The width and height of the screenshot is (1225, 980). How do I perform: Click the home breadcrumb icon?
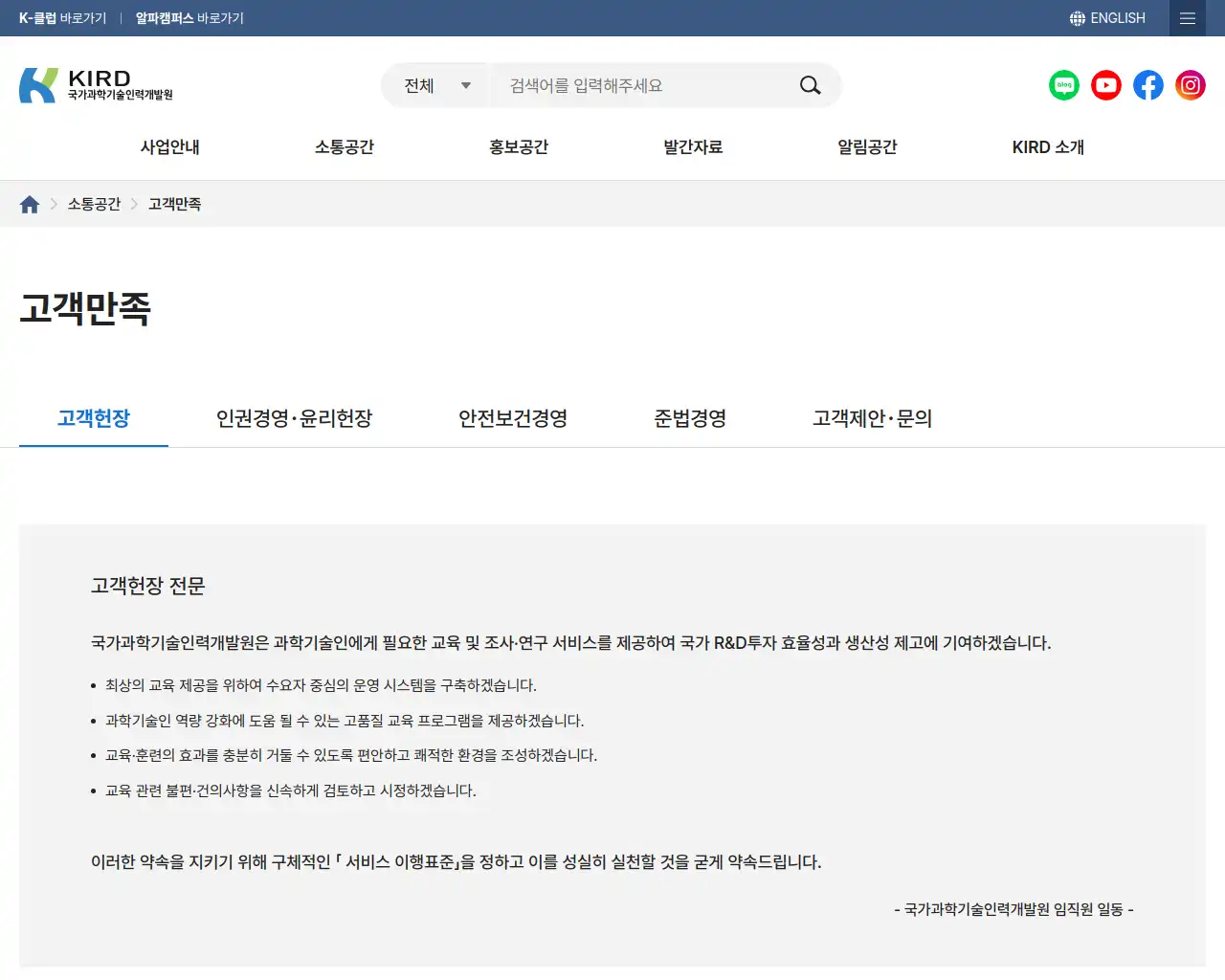click(x=30, y=204)
